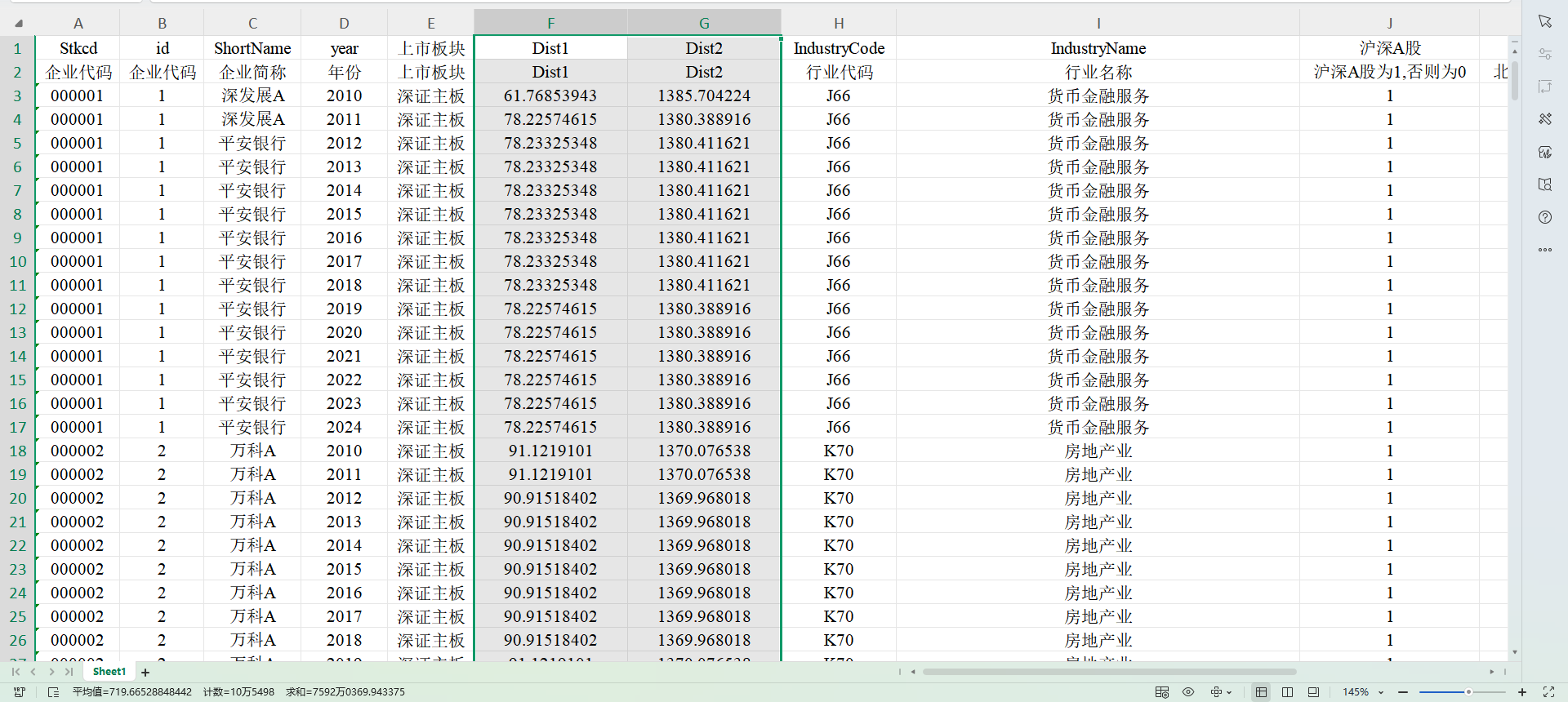This screenshot has height=702, width=1568.
Task: Enter full screen mode
Action: pos(1548,692)
